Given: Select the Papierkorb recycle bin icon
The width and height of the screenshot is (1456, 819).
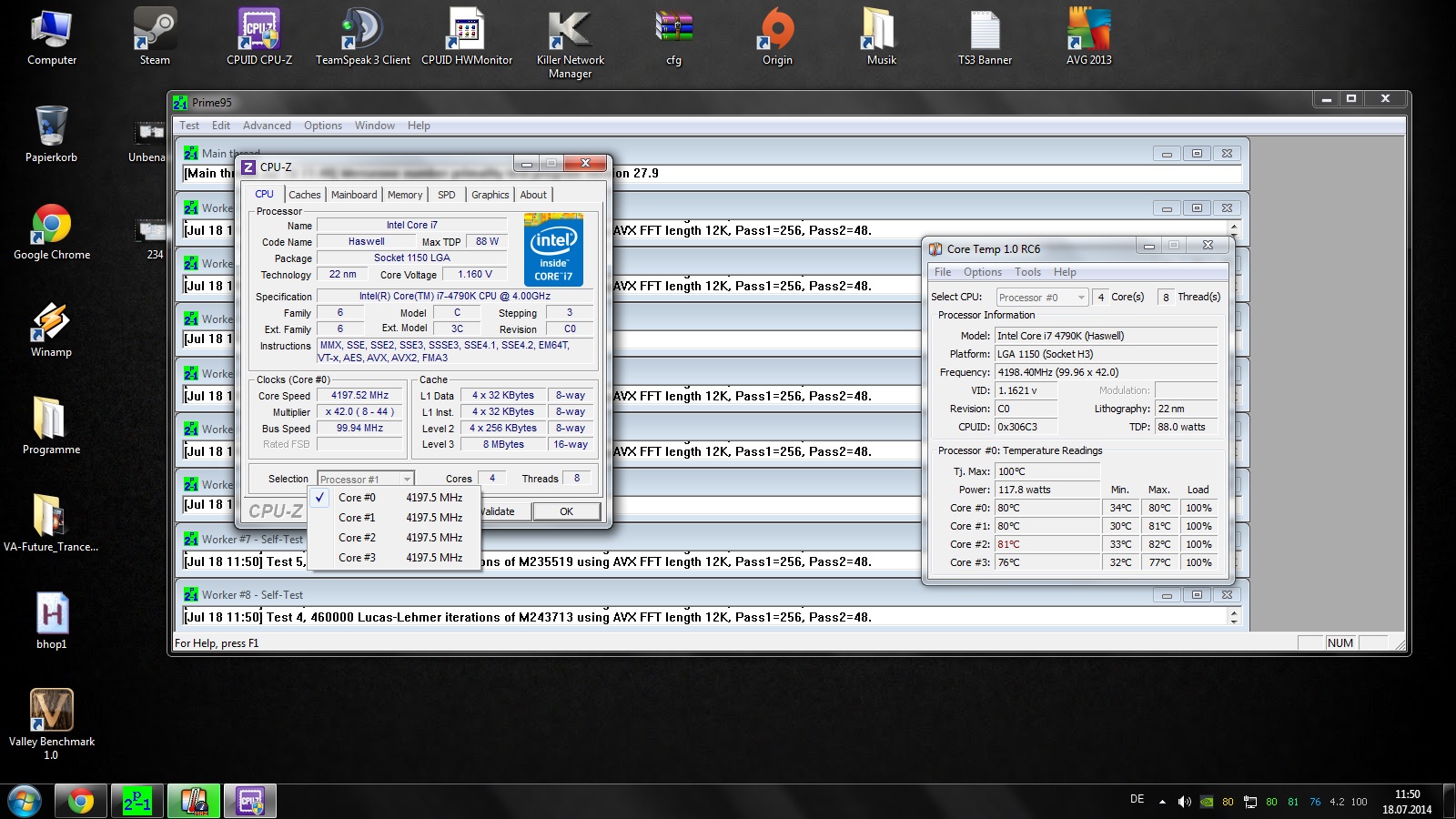Looking at the screenshot, I should (x=52, y=135).
